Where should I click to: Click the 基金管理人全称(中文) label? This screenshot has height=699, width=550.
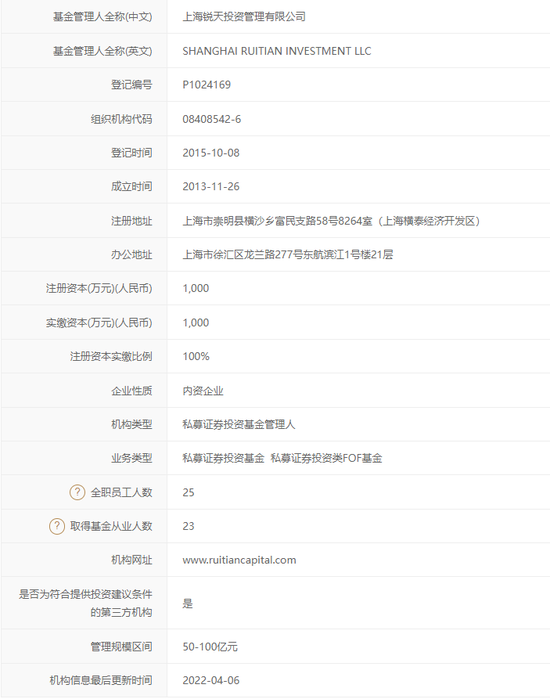pos(103,17)
